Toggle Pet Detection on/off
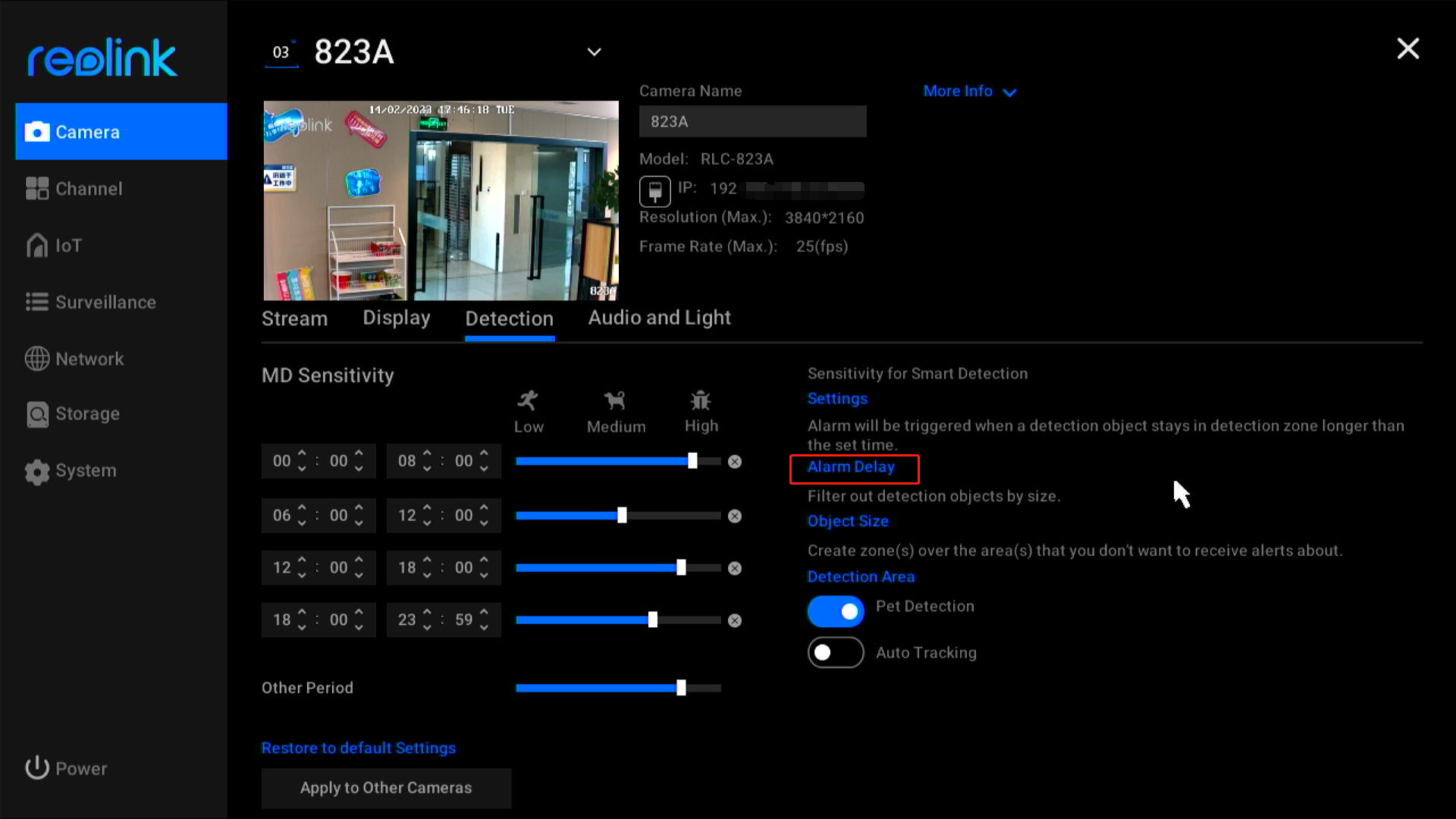 pyautogui.click(x=835, y=608)
